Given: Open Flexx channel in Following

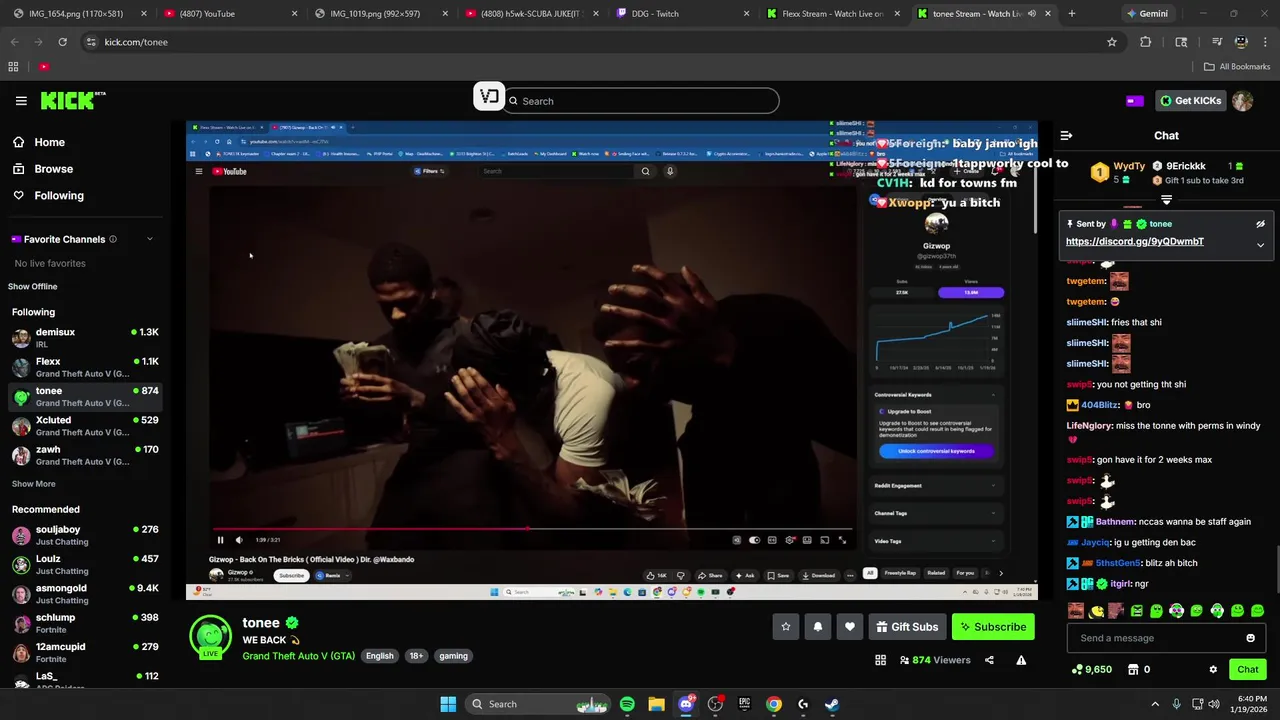Looking at the screenshot, I should pos(85,367).
